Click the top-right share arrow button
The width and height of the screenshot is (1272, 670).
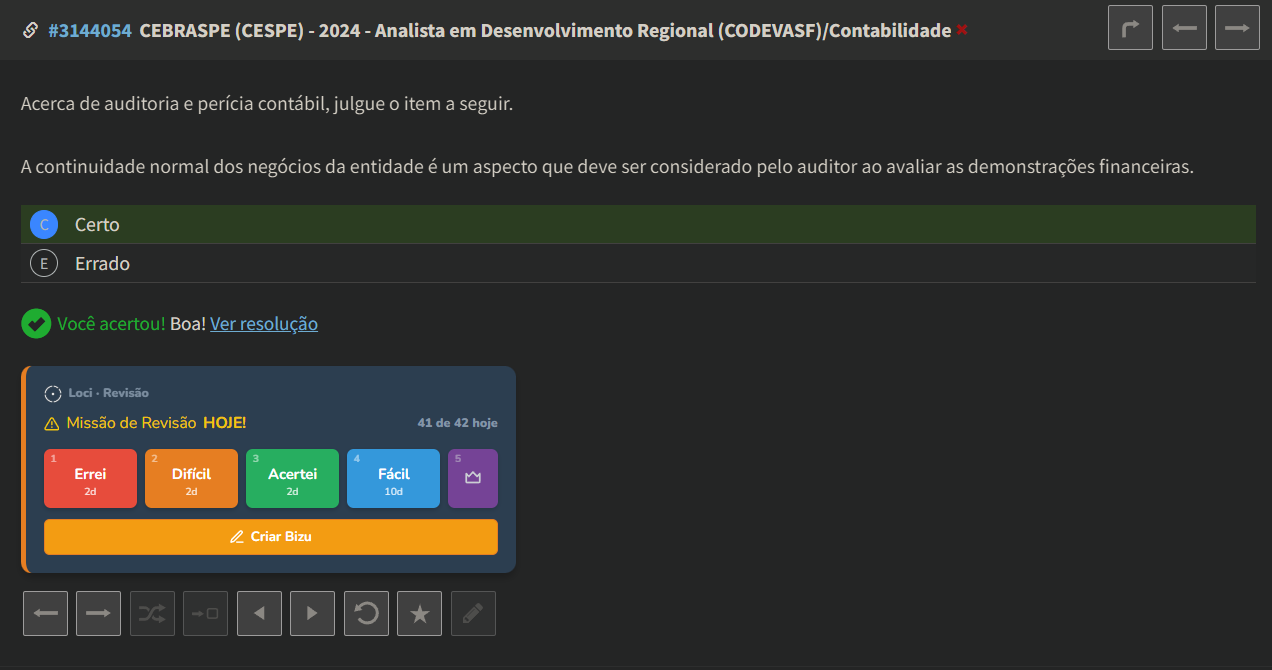pos(1131,28)
